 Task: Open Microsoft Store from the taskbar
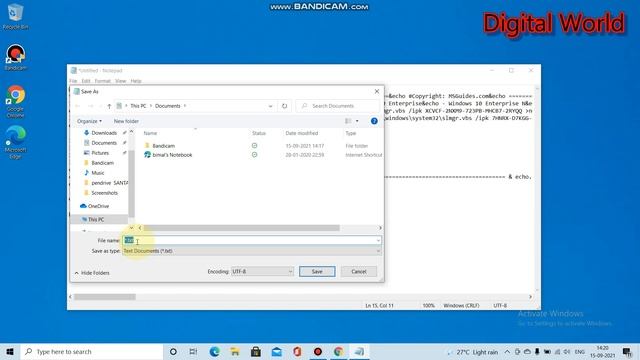pyautogui.click(x=256, y=351)
